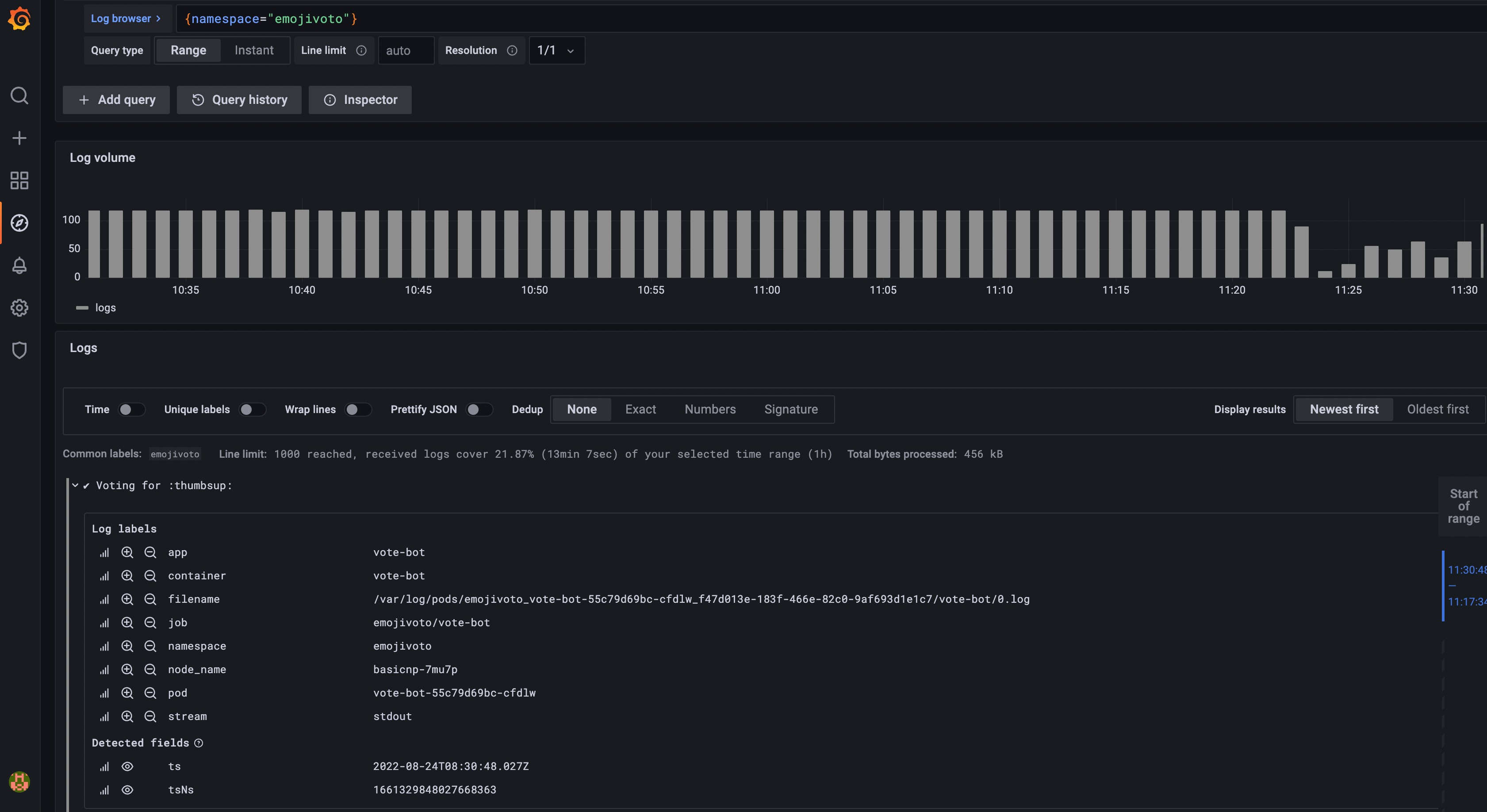
Task: Select Dedup Signature option
Action: (x=791, y=409)
